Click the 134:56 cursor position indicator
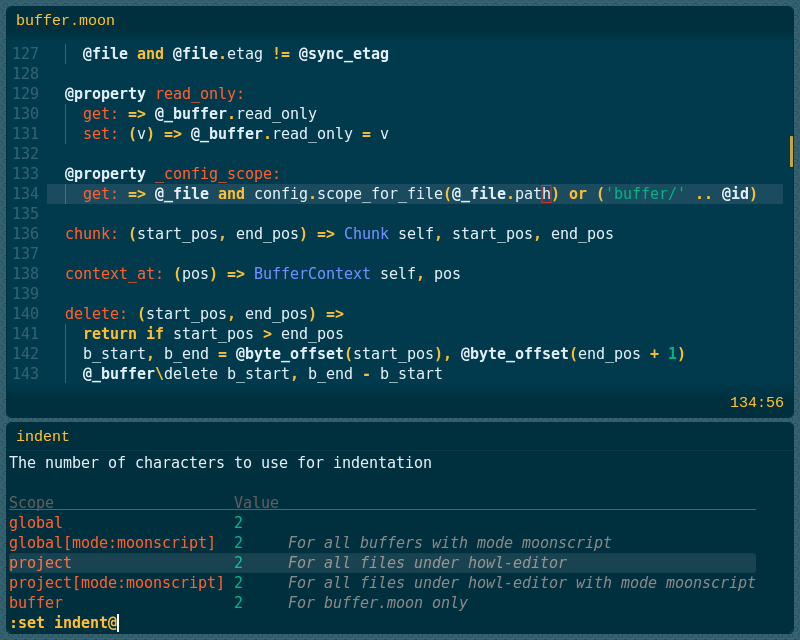 tap(756, 403)
